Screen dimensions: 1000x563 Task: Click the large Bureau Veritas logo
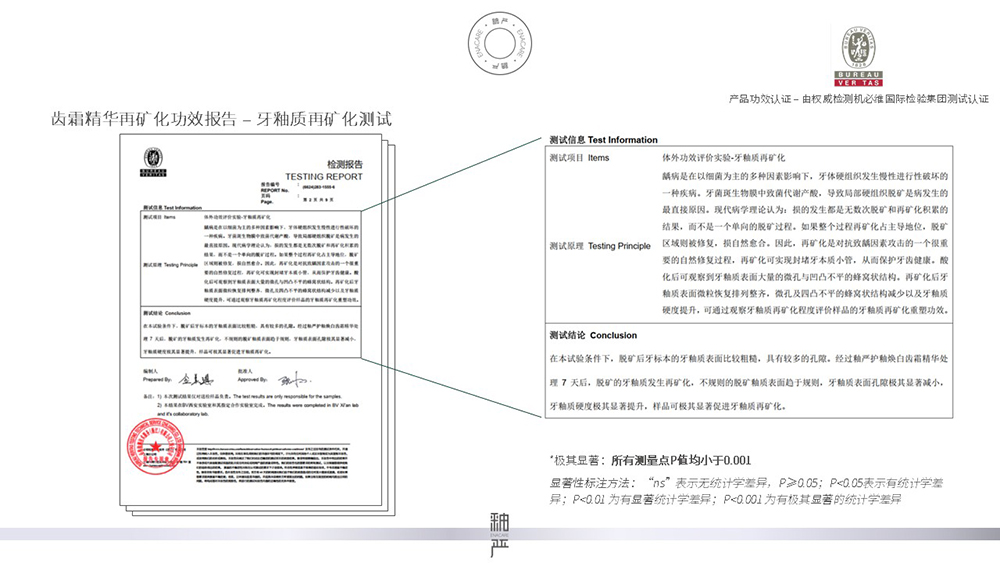[x=858, y=55]
